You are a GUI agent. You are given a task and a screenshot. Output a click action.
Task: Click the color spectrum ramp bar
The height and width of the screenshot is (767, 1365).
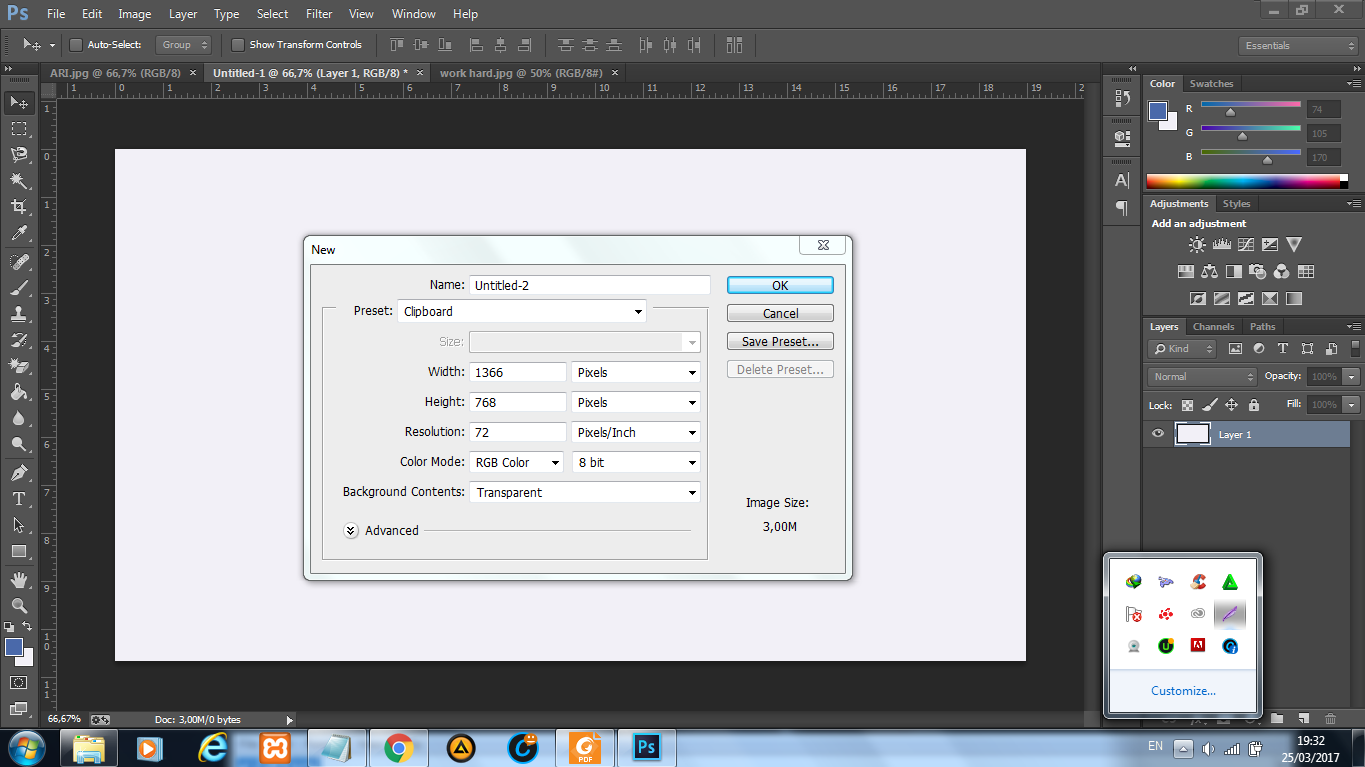point(1243,182)
